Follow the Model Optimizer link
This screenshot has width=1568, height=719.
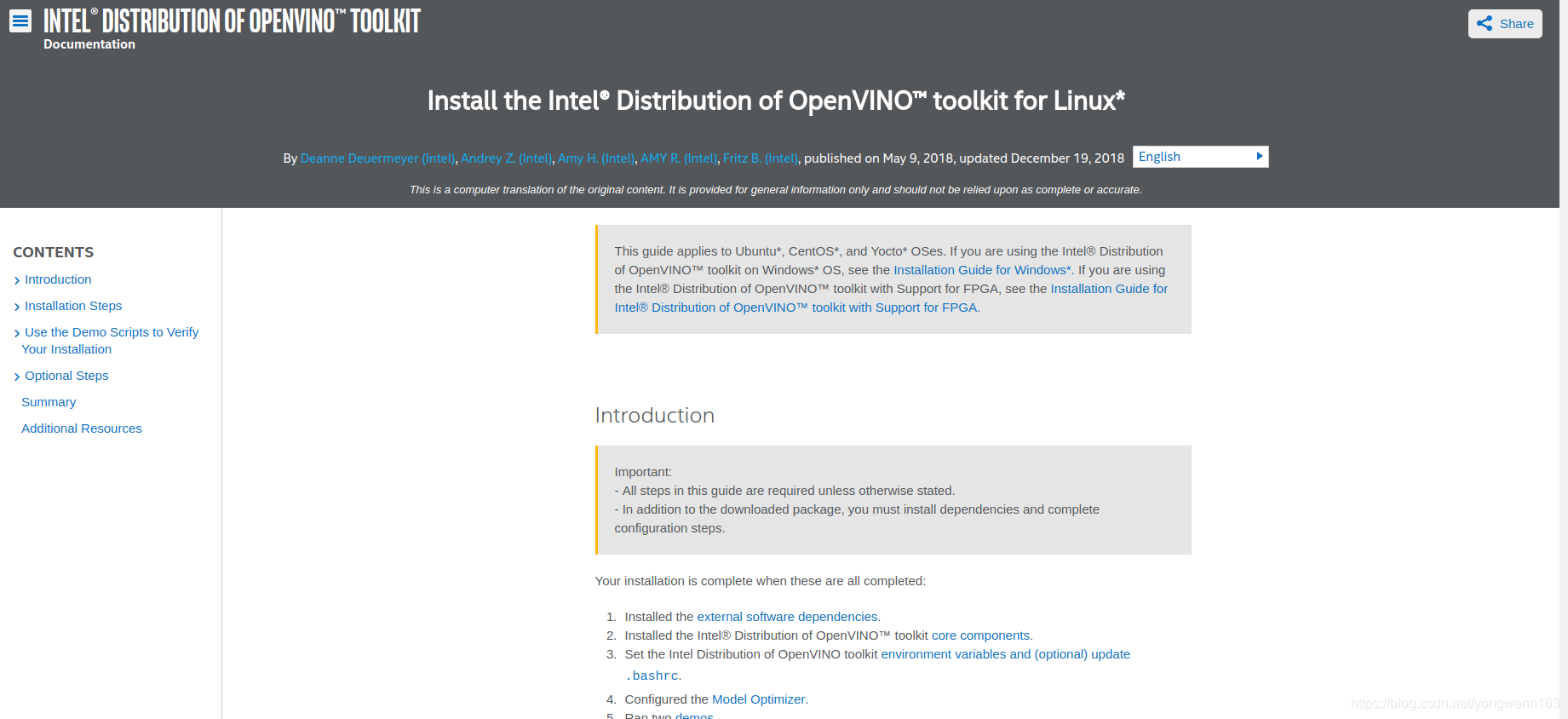(x=758, y=699)
